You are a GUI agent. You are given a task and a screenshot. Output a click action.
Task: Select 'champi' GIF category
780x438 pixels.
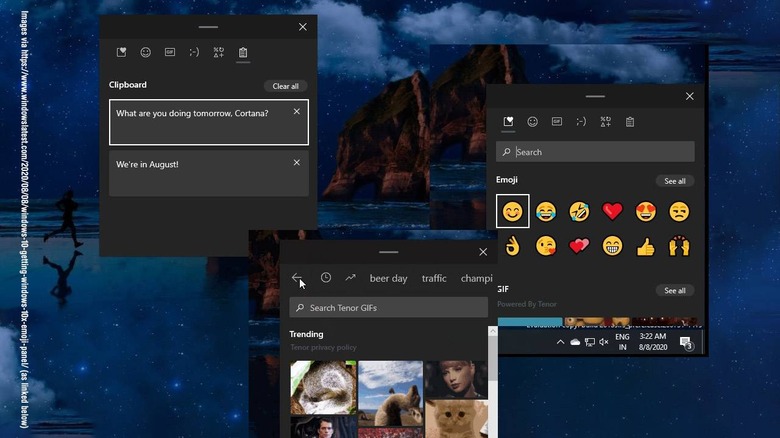[477, 278]
